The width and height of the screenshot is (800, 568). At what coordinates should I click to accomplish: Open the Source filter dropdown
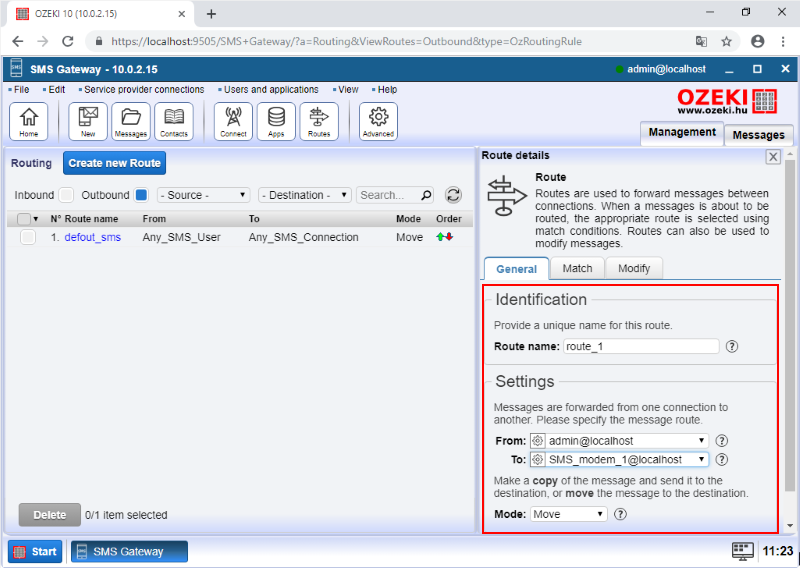click(x=204, y=195)
